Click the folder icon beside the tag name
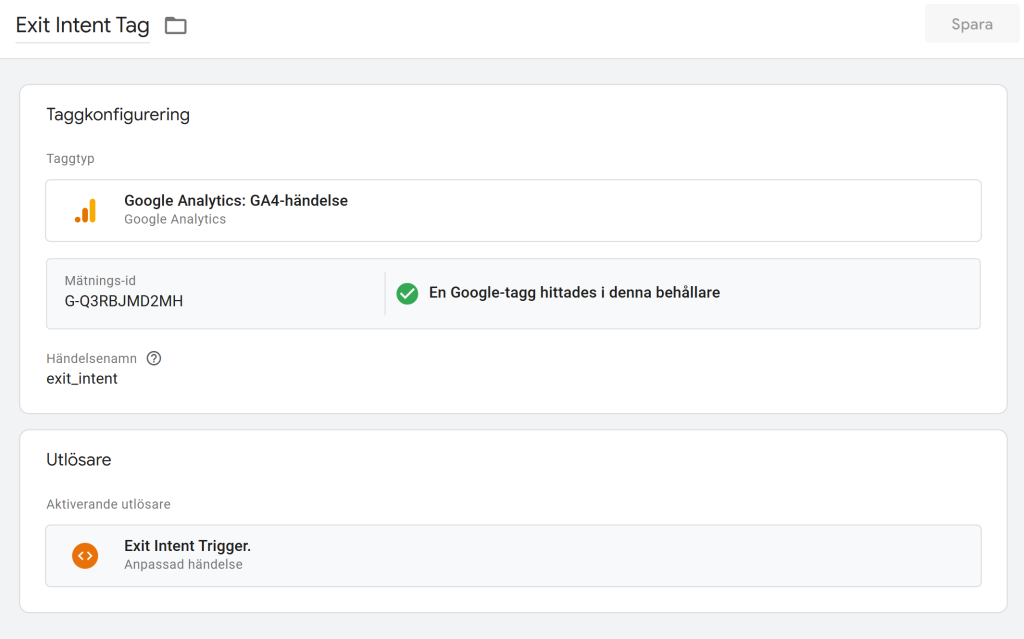 click(175, 25)
